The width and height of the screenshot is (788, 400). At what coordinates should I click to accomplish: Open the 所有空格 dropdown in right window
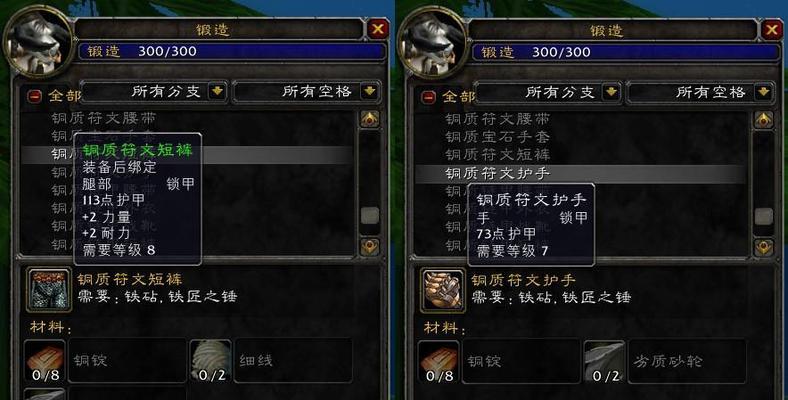(764, 92)
